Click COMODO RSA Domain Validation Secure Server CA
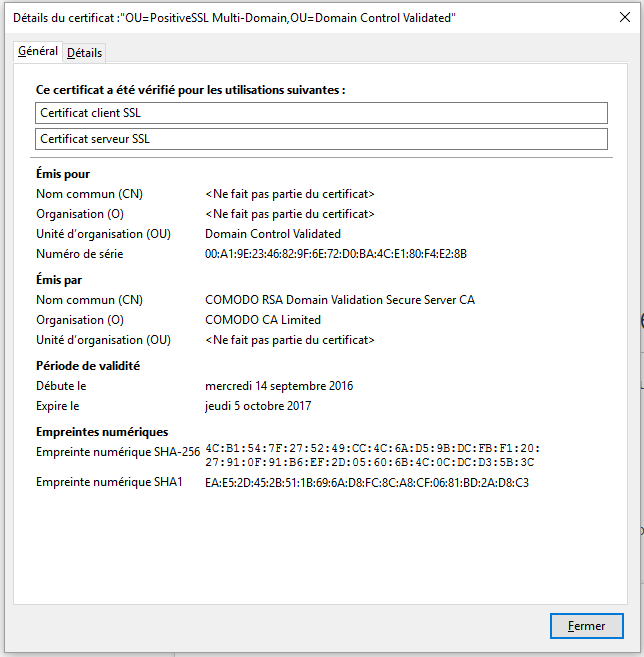The height and width of the screenshot is (657, 644). point(340,300)
